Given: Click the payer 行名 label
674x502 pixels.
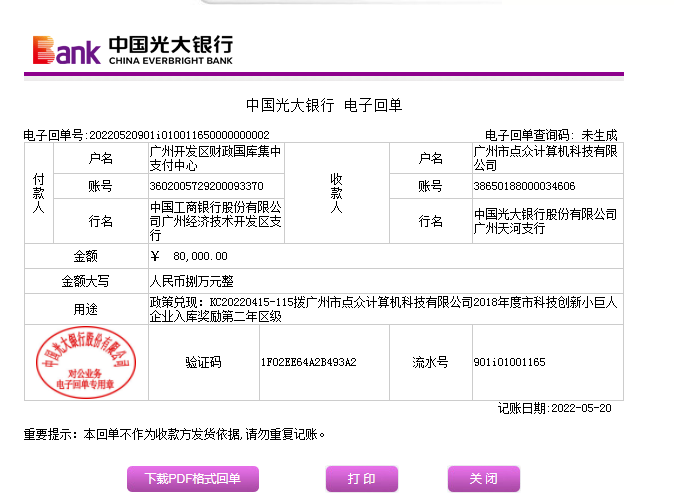Looking at the screenshot, I should pyautogui.click(x=101, y=221).
